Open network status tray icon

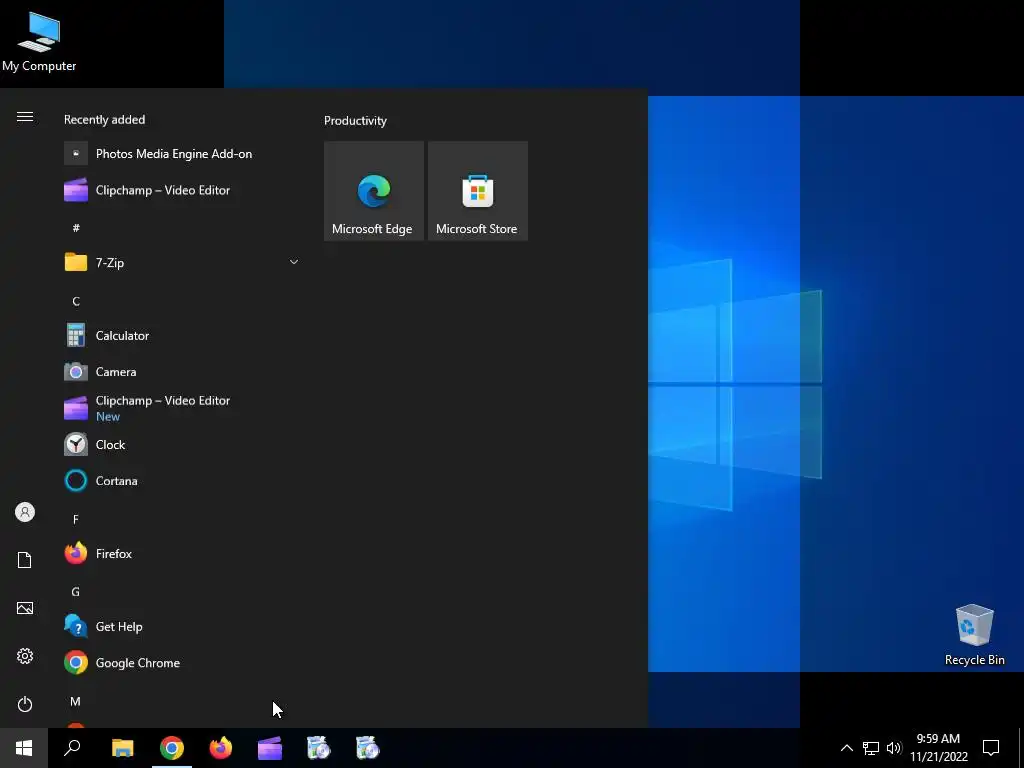coord(871,748)
